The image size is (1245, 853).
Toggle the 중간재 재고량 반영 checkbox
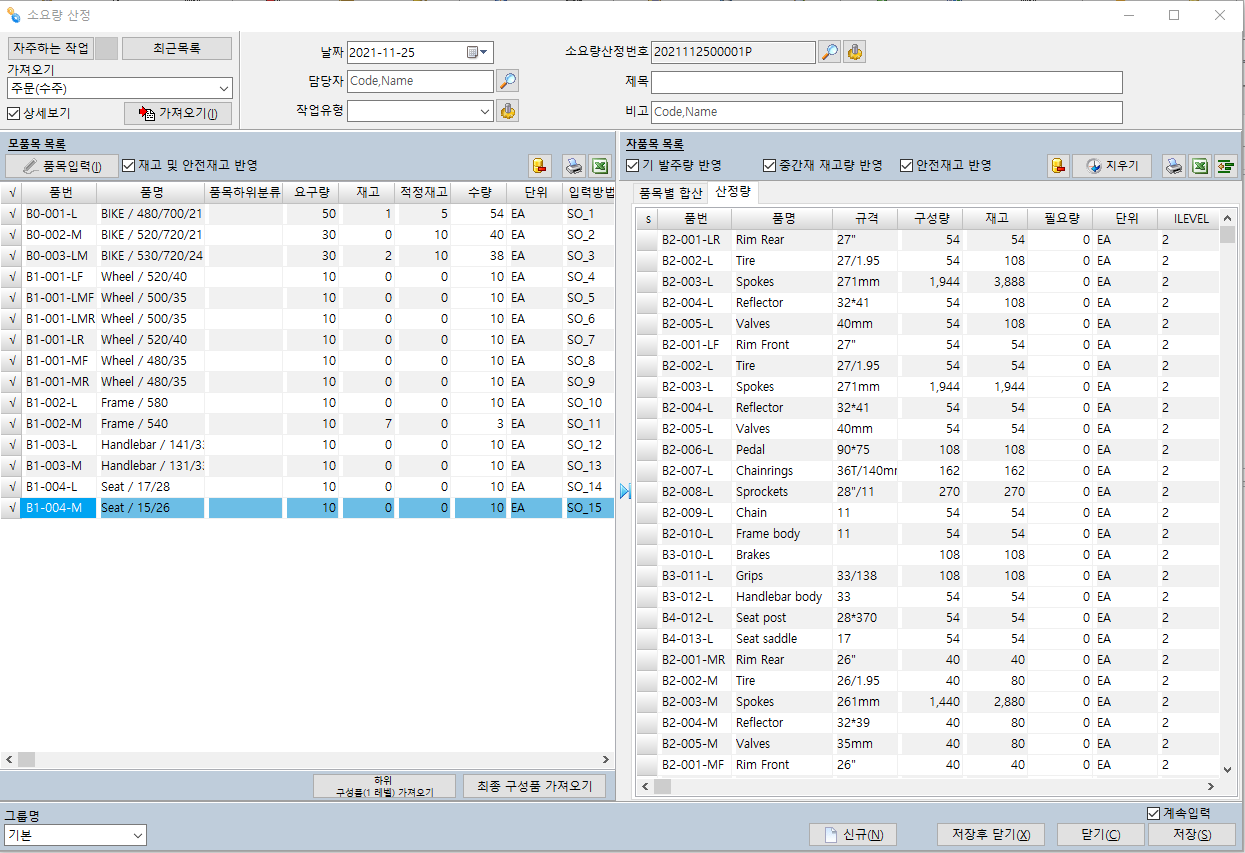(x=769, y=165)
